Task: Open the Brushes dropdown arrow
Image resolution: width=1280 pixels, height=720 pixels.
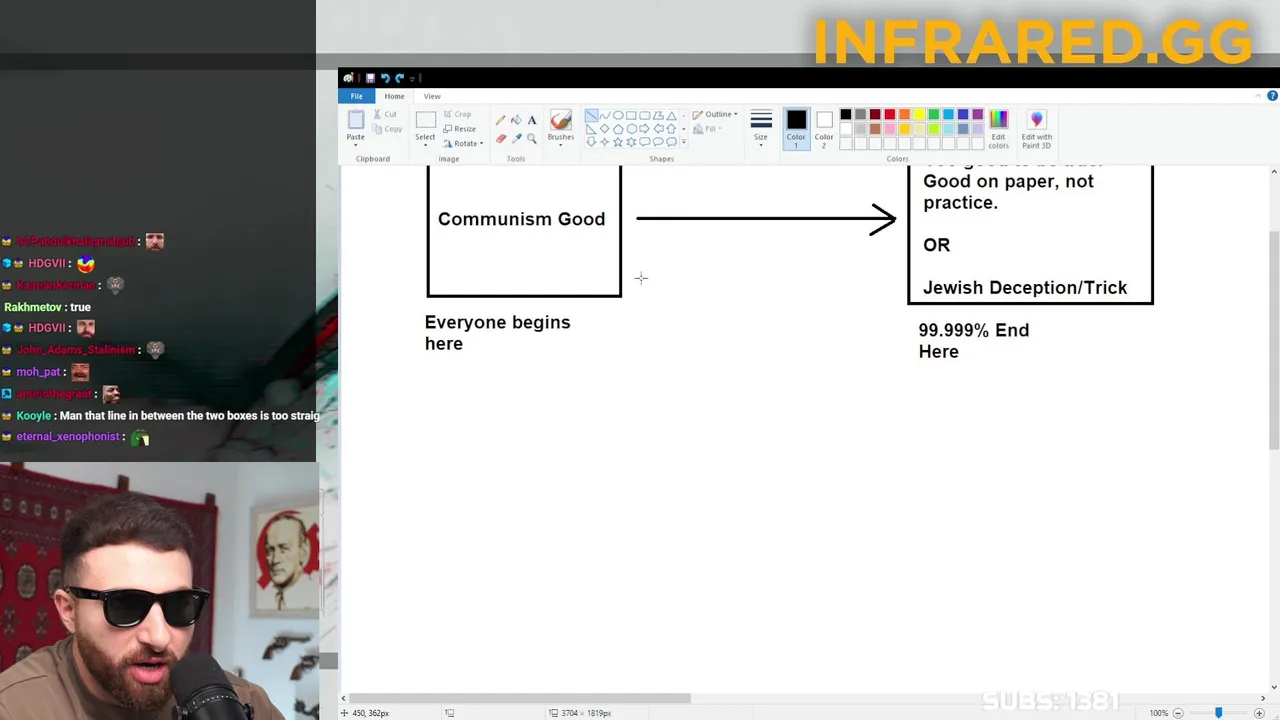Action: (560, 145)
